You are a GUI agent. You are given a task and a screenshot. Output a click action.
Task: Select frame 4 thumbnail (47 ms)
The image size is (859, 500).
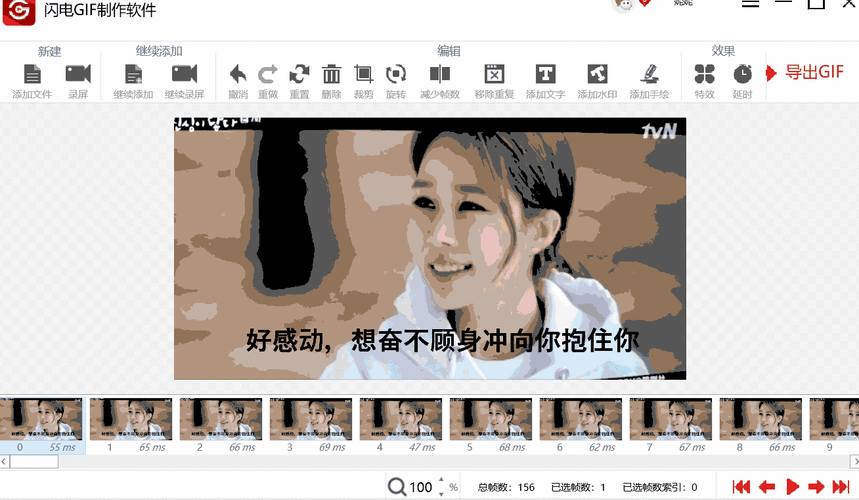(x=400, y=419)
